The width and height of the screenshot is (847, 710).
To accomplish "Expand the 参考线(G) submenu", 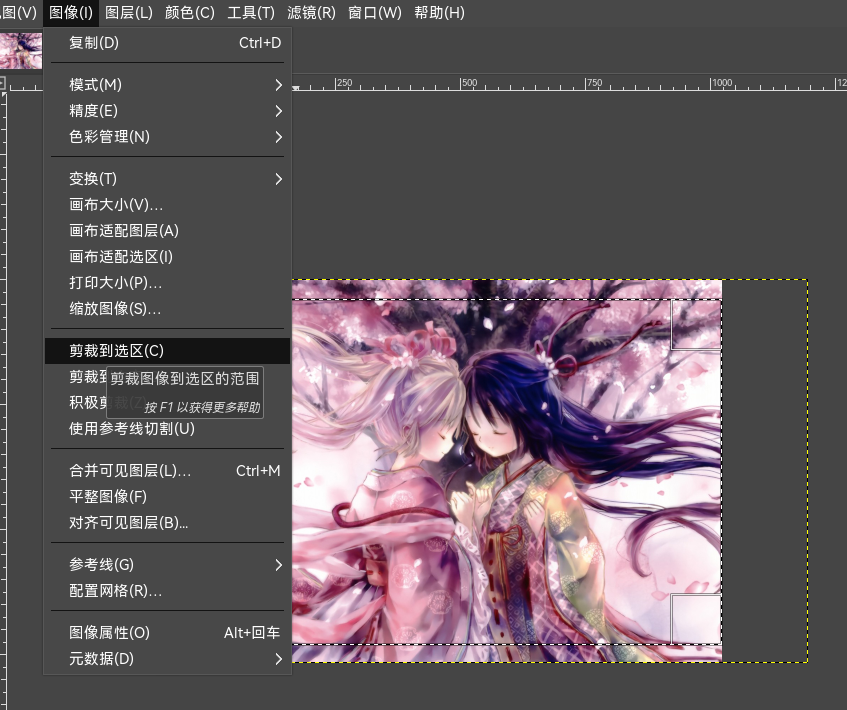I will (167, 565).
